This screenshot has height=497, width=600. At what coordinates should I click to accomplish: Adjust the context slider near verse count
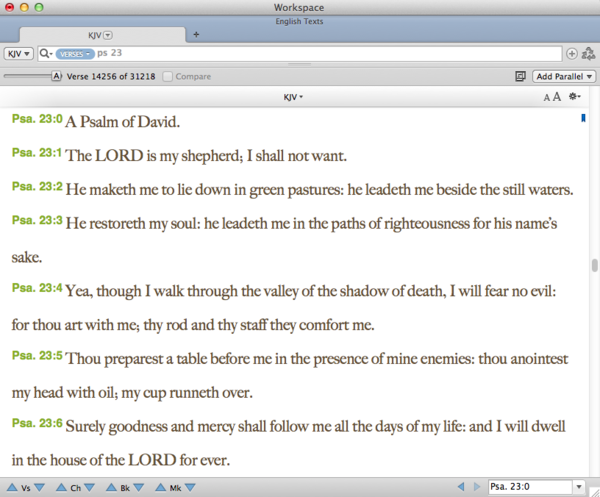(28, 76)
